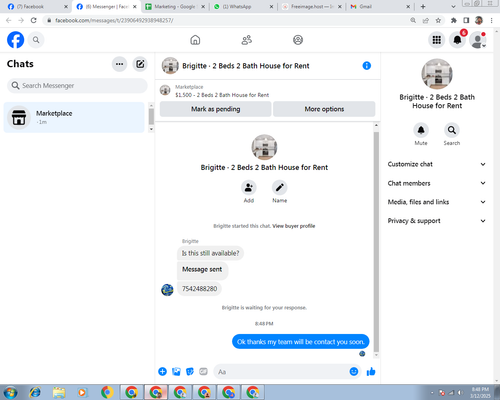Focus the Search Messenger field
The image size is (500, 400).
coord(77,86)
